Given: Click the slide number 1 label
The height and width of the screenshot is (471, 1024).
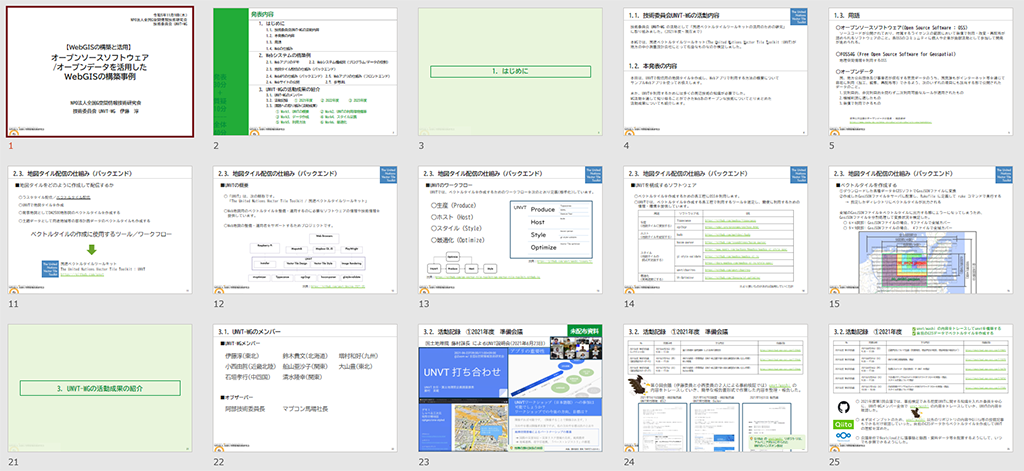Looking at the screenshot, I should point(11,146).
